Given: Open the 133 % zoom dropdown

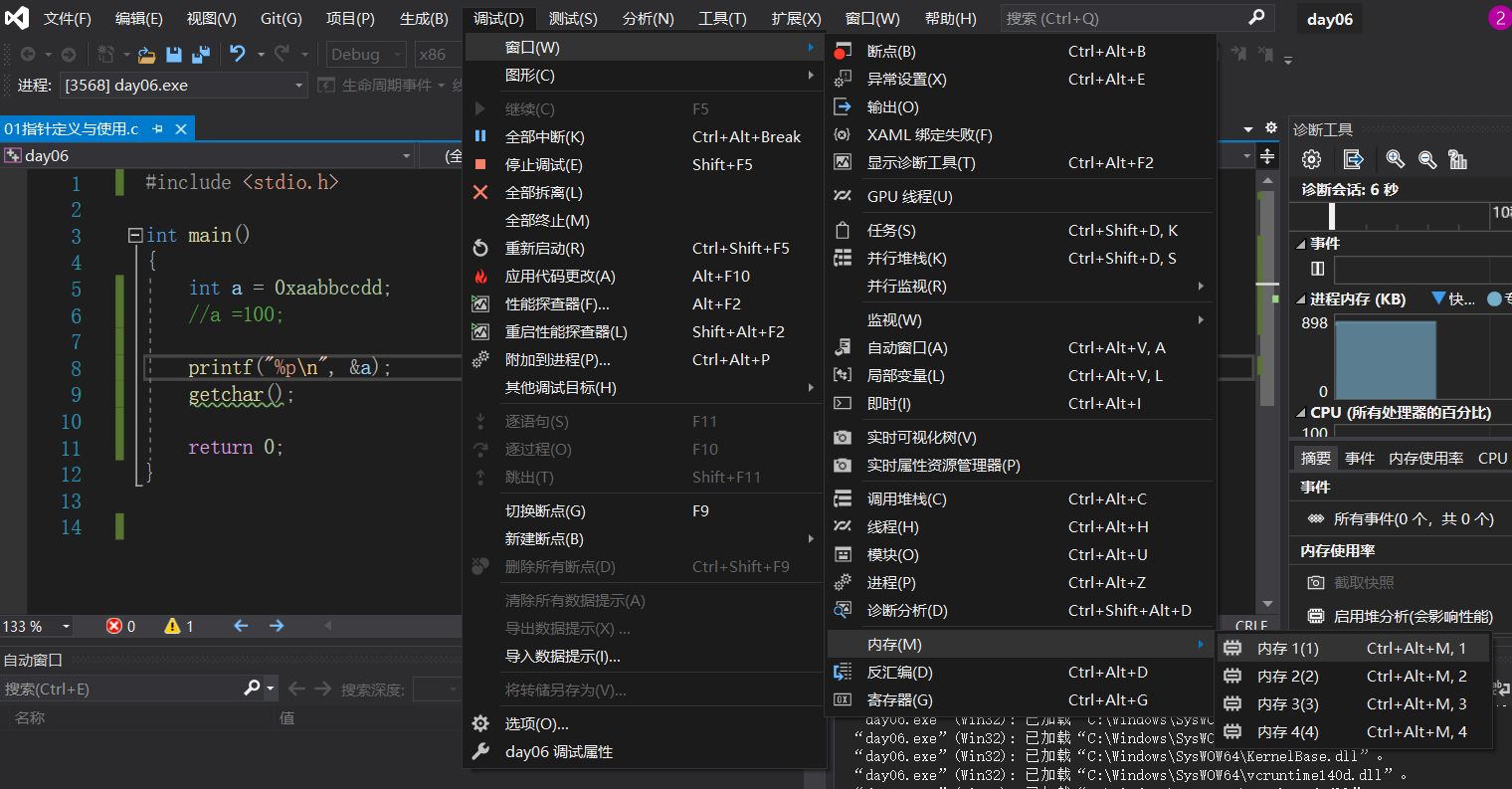Looking at the screenshot, I should point(67,627).
